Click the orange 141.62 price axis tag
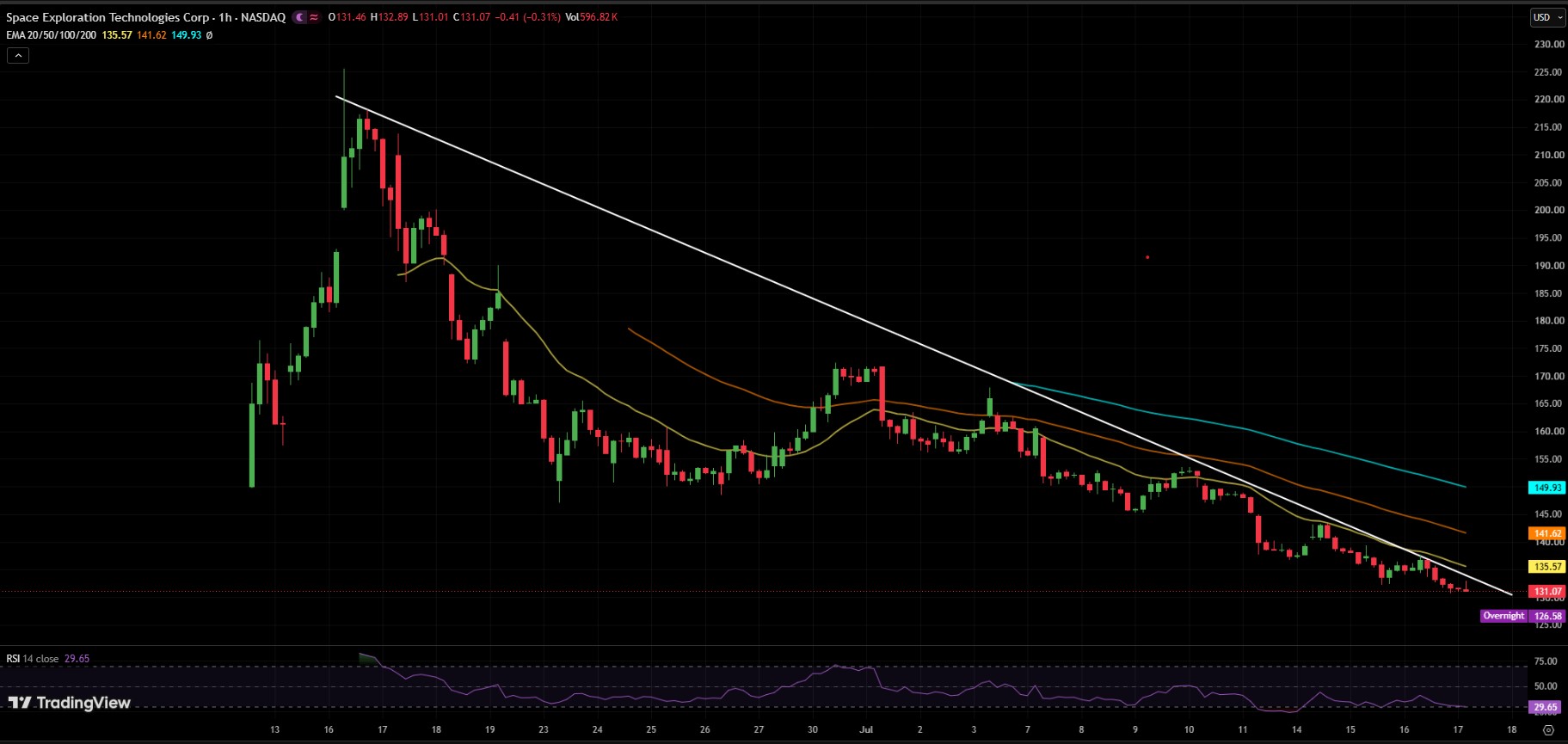The height and width of the screenshot is (744, 1568). point(1547,533)
